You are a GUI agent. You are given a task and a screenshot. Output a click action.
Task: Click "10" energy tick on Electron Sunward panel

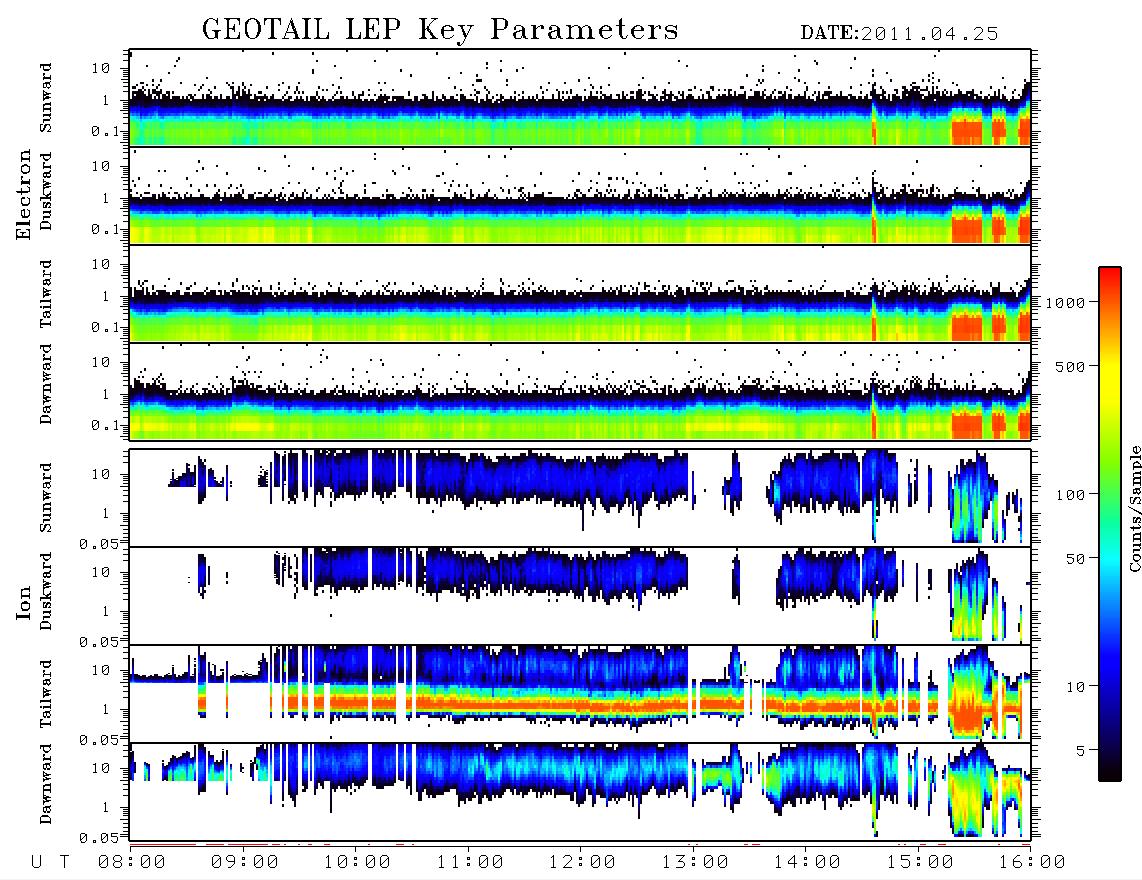point(101,68)
